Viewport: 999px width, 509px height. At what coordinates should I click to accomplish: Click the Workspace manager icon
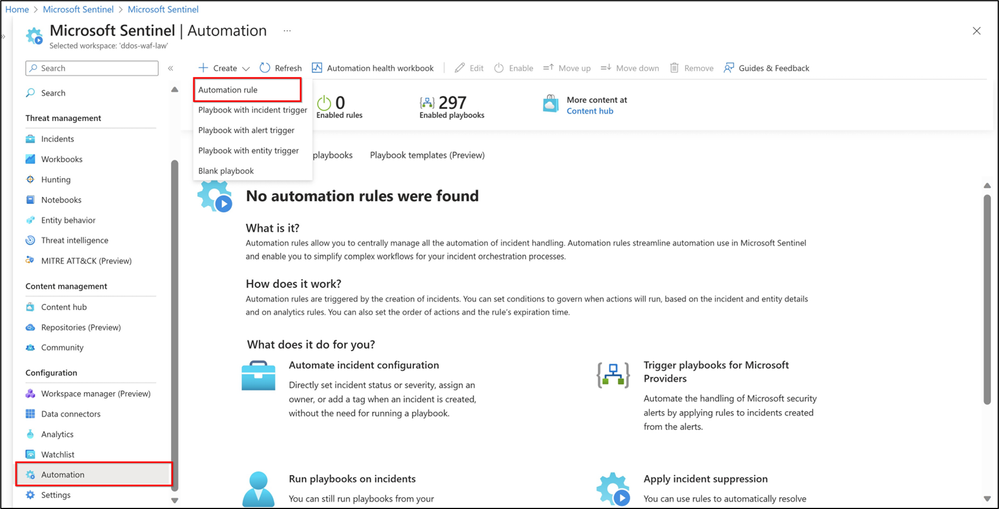pos(30,394)
